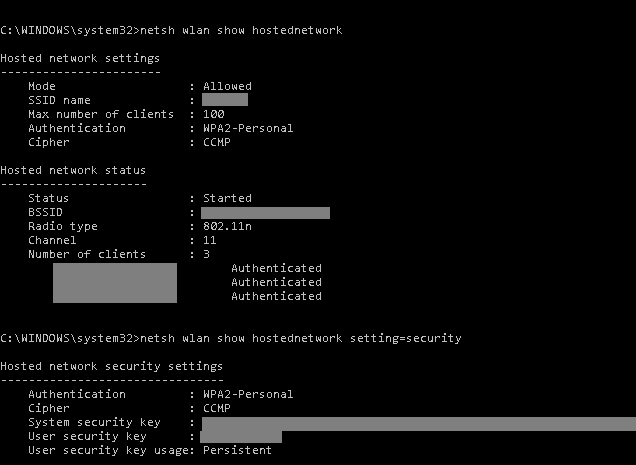Click the Channel value 11
This screenshot has width=636, height=465.
[210, 240]
